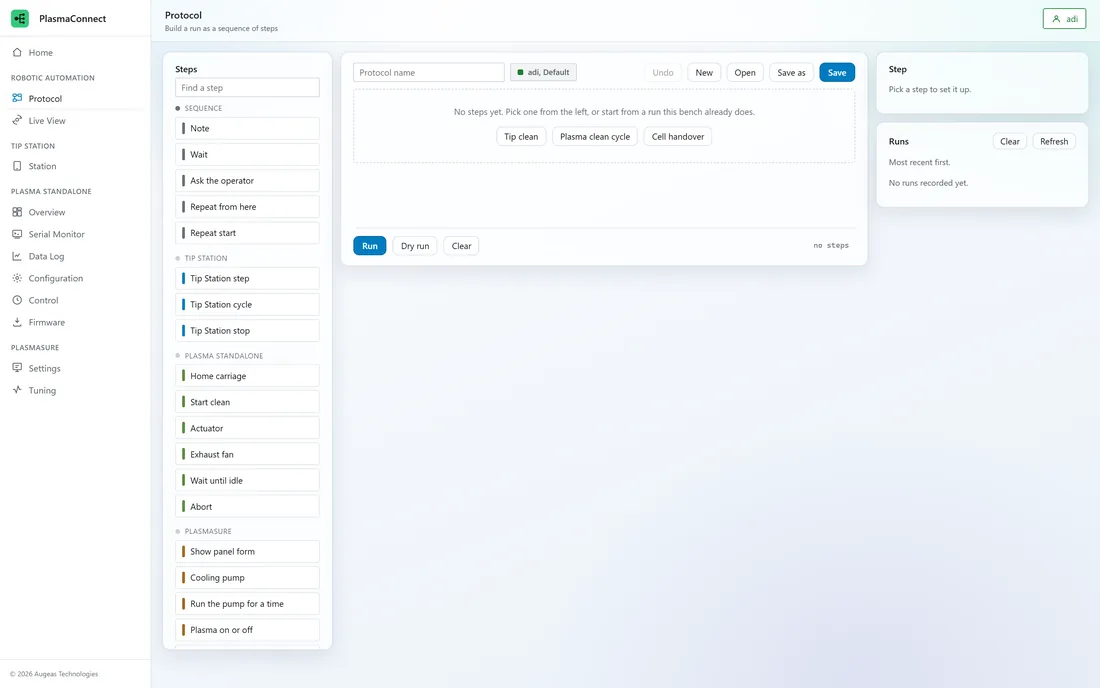Click the Undo button
Viewport: 1100px width, 688px height.
tap(663, 72)
